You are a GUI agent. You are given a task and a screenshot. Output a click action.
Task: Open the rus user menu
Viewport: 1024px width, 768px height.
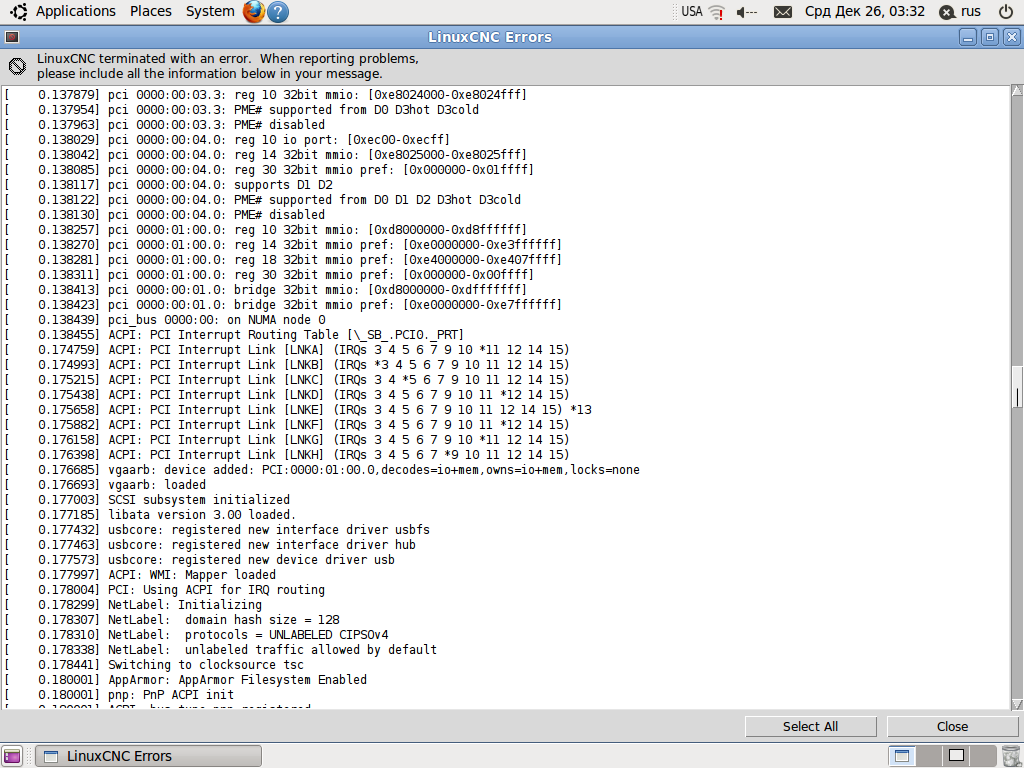tap(960, 12)
